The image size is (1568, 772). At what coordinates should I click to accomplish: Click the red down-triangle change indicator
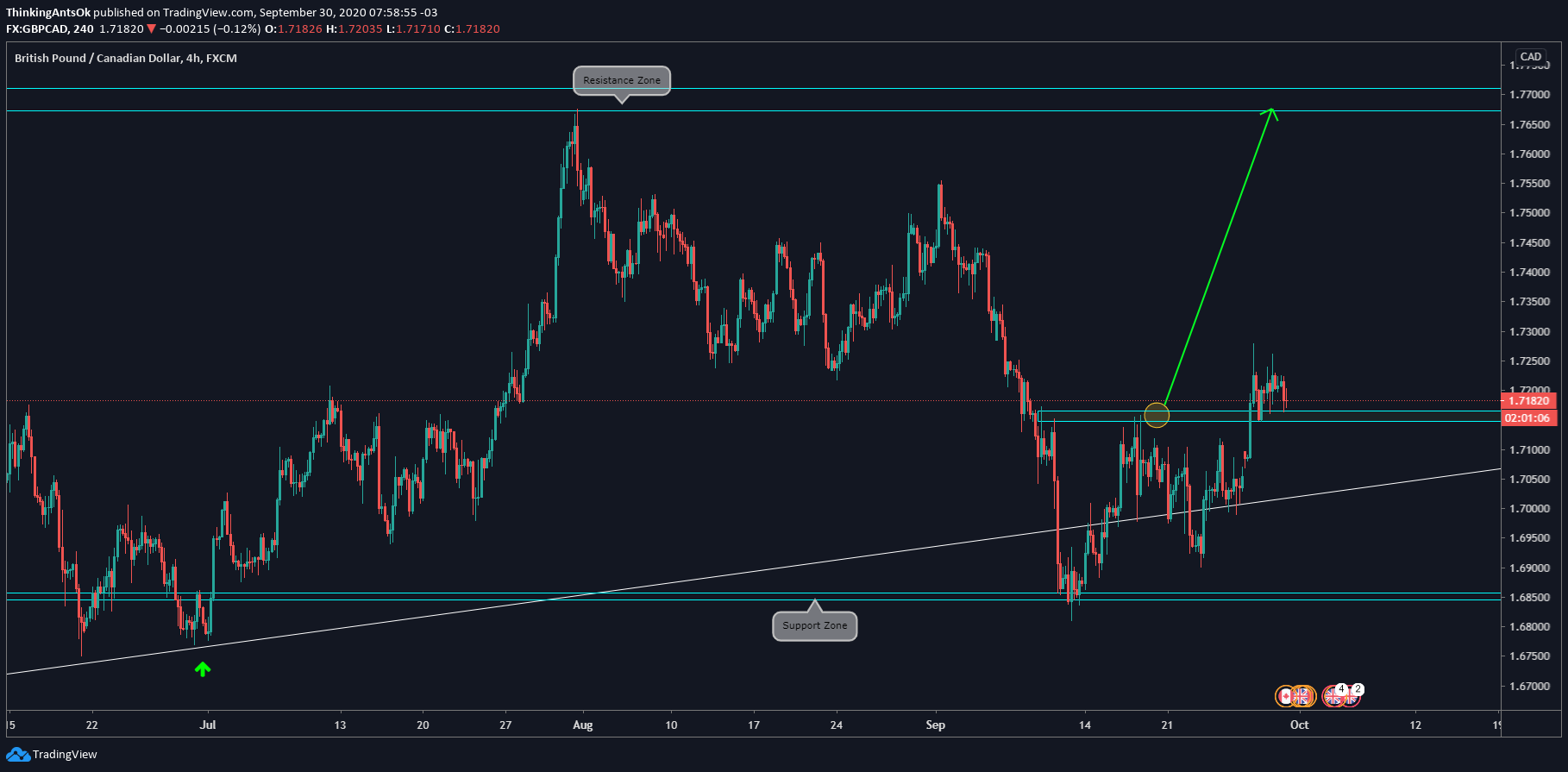pyautogui.click(x=152, y=29)
